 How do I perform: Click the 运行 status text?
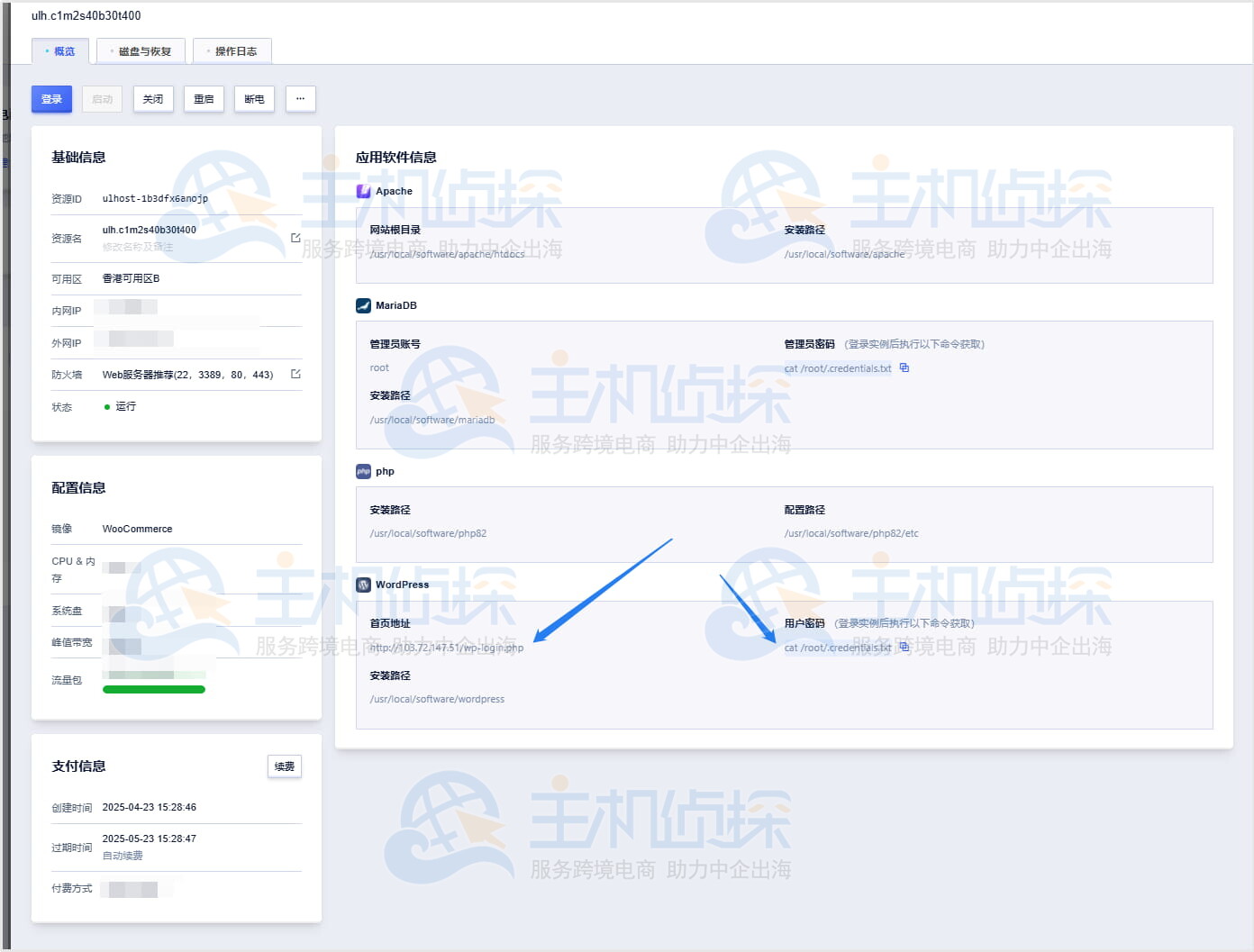click(125, 406)
